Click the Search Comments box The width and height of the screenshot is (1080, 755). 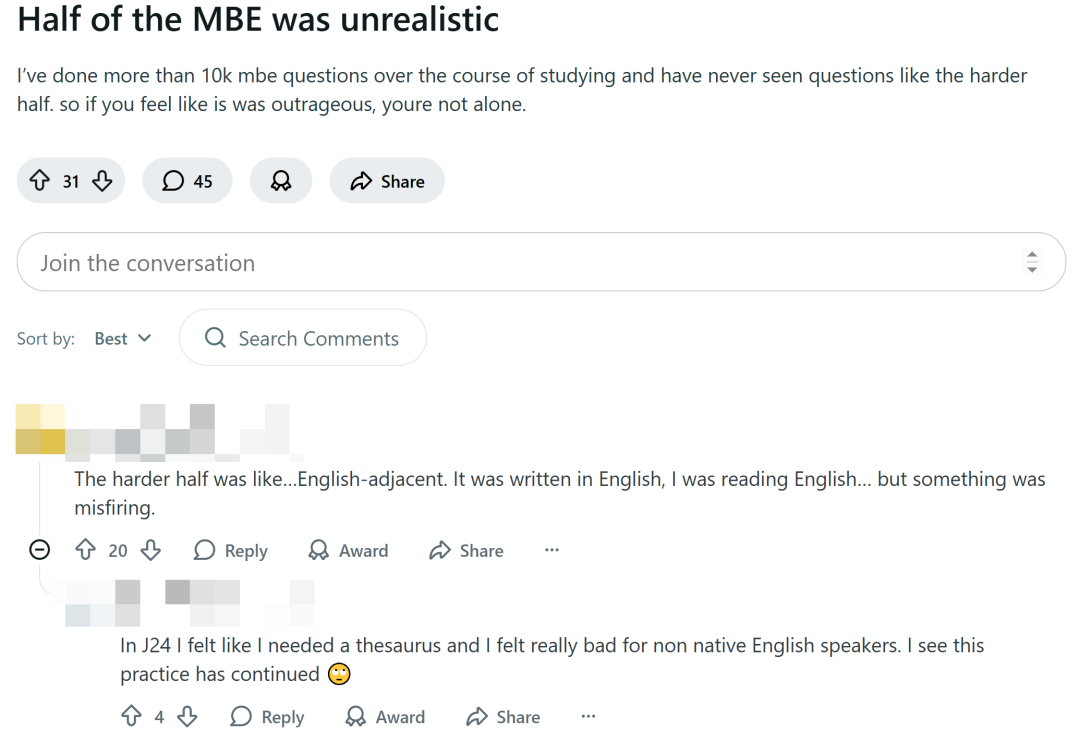pyautogui.click(x=303, y=339)
